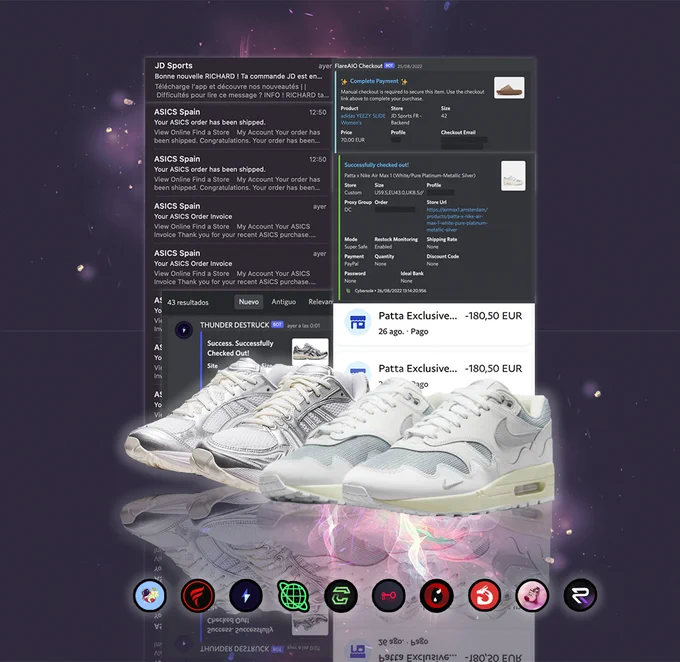This screenshot has height=662, width=680.
Task: Open Patta Exclusive payment dated 26 ago.
Action: coord(434,323)
